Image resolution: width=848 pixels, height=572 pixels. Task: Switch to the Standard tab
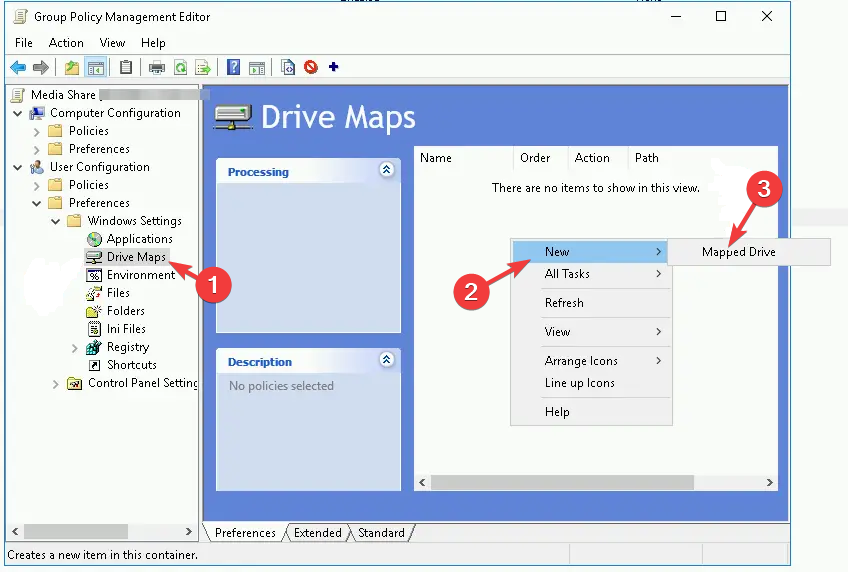tap(381, 533)
